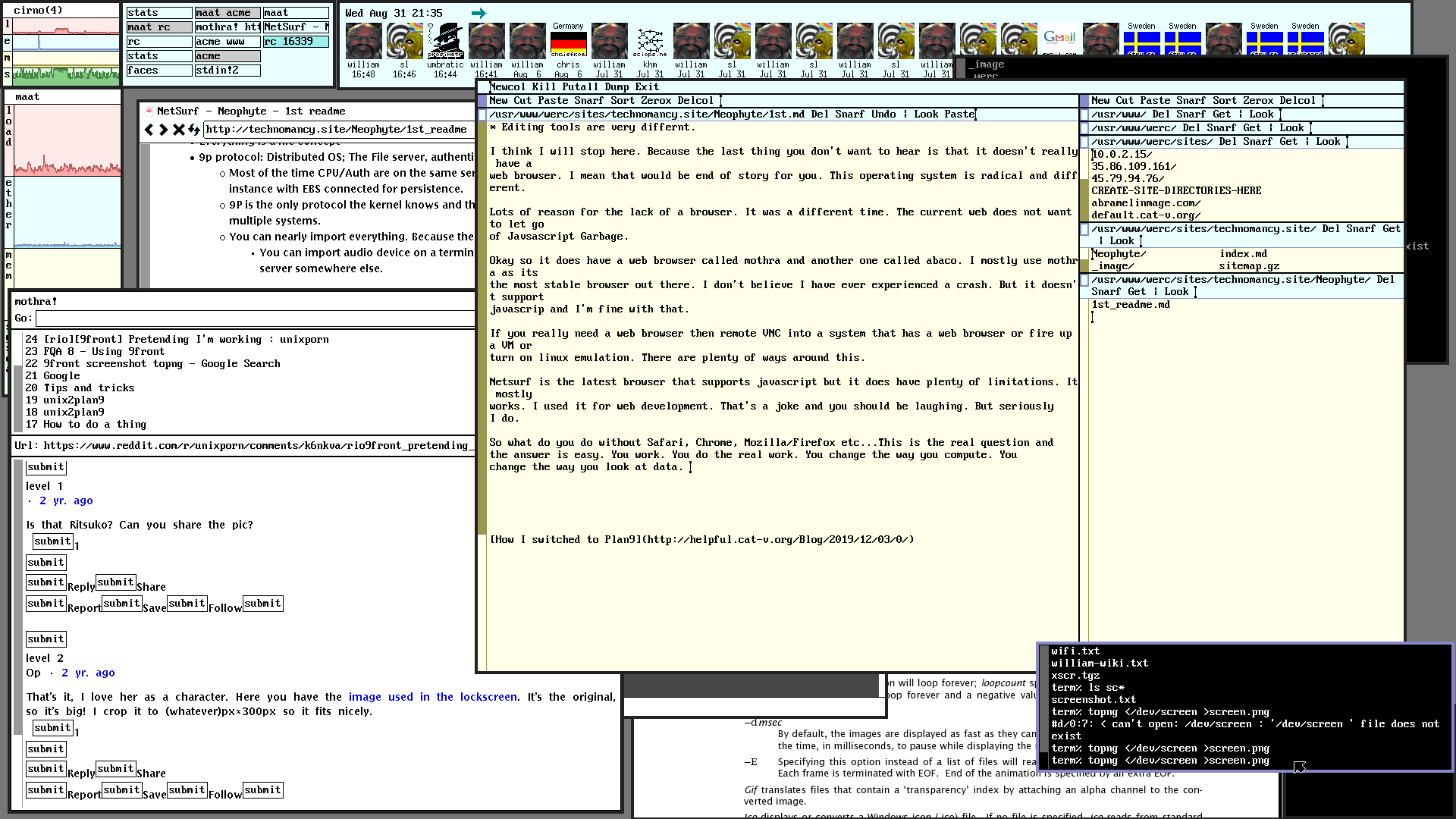The image size is (1456, 819).
Task: Click 'CREATE-SITE-DIRECTORIES-HERE' in the acme listing
Action: click(x=1176, y=191)
